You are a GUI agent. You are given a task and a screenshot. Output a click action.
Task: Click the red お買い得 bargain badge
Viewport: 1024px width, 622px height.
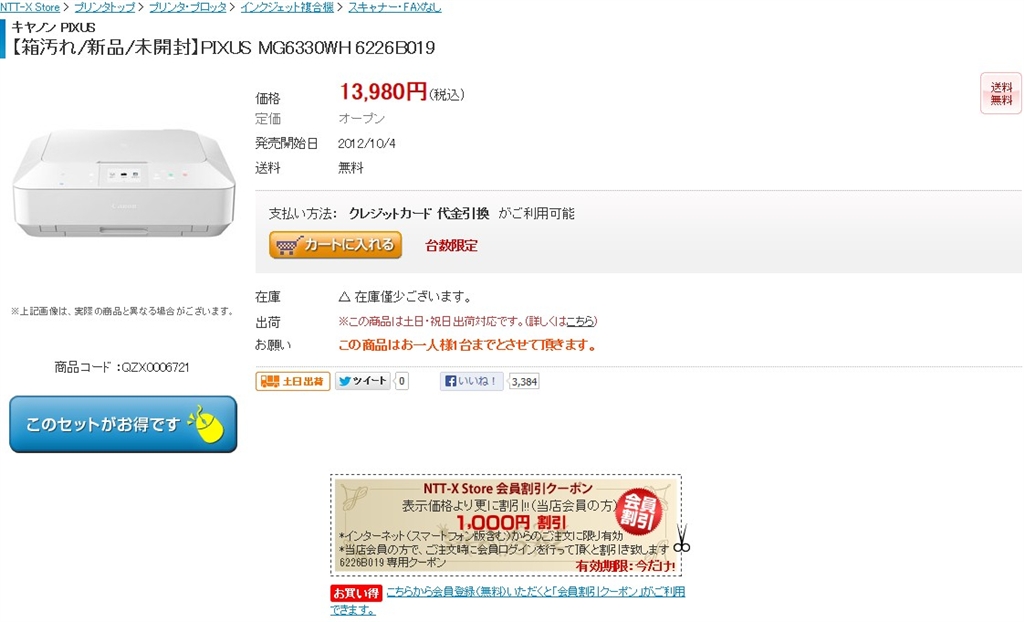coord(356,593)
